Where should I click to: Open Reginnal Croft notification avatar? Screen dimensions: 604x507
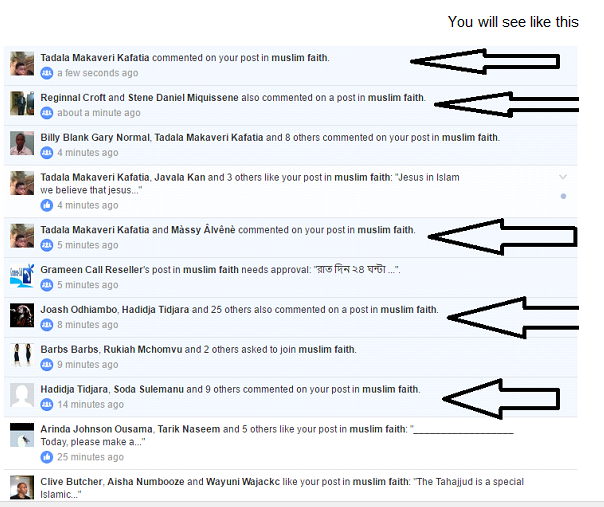tap(22, 103)
